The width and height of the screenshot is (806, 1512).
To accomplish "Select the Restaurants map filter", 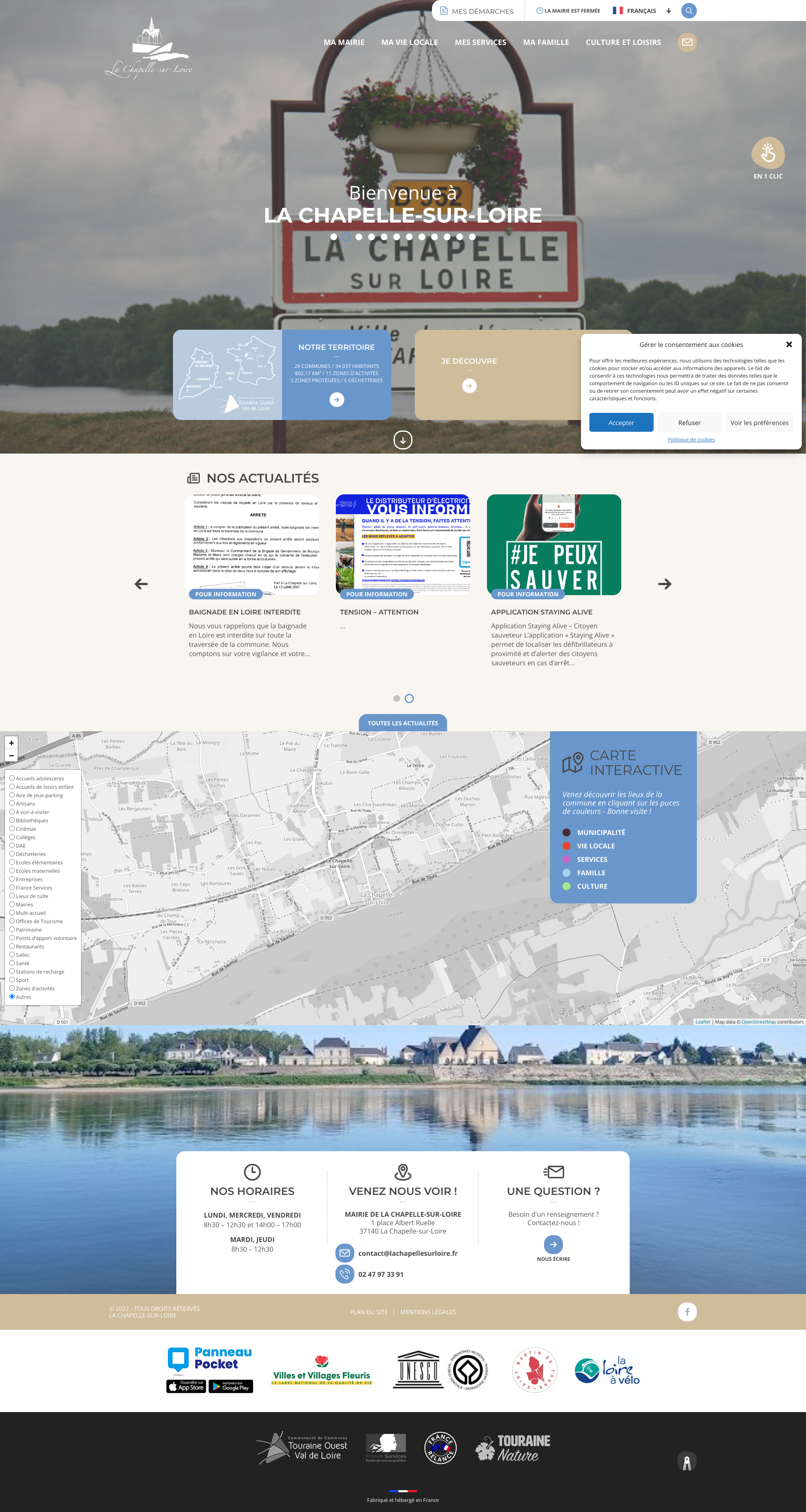I will pos(12,946).
